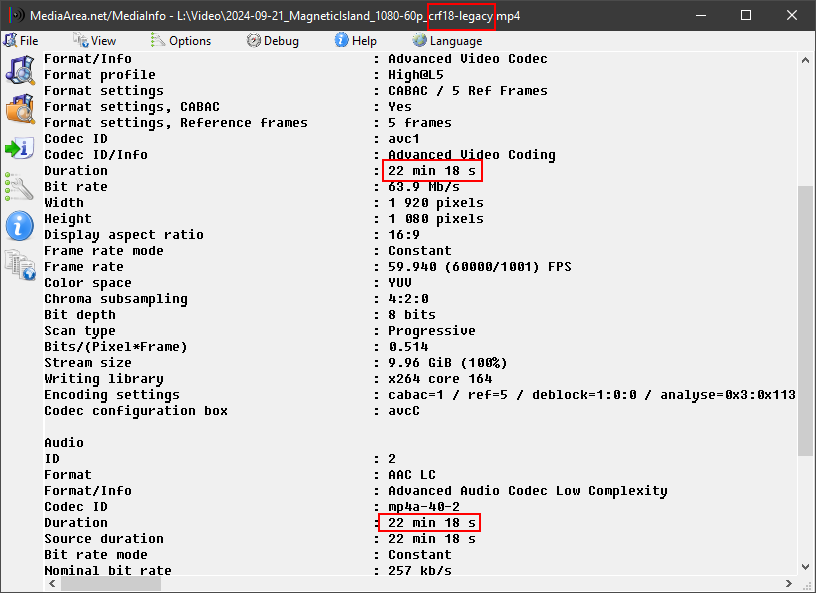Screen dimensions: 816x593
Task: Open the Help menu
Action: point(355,41)
